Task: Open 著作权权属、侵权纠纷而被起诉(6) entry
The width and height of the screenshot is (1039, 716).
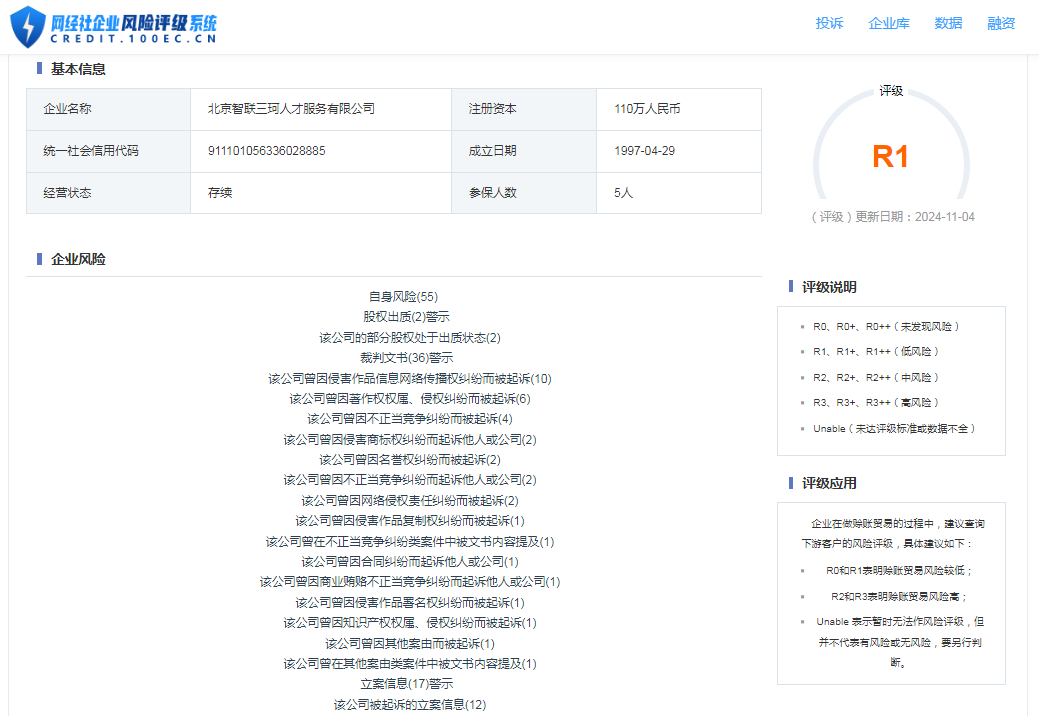Action: pyautogui.click(x=410, y=399)
